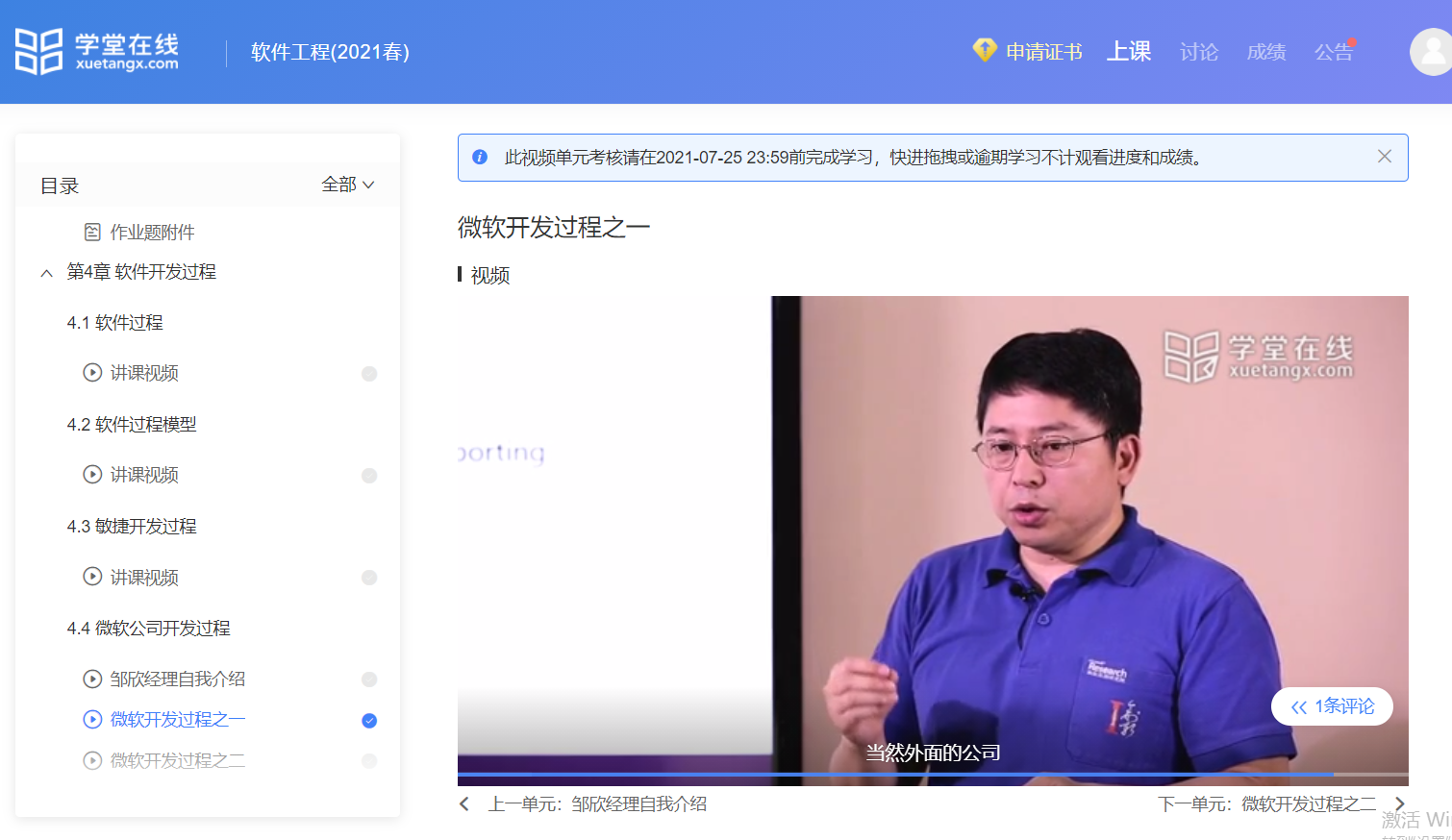
Task: Open 讲课视频 under 4.1 软件过程
Action: coord(144,372)
